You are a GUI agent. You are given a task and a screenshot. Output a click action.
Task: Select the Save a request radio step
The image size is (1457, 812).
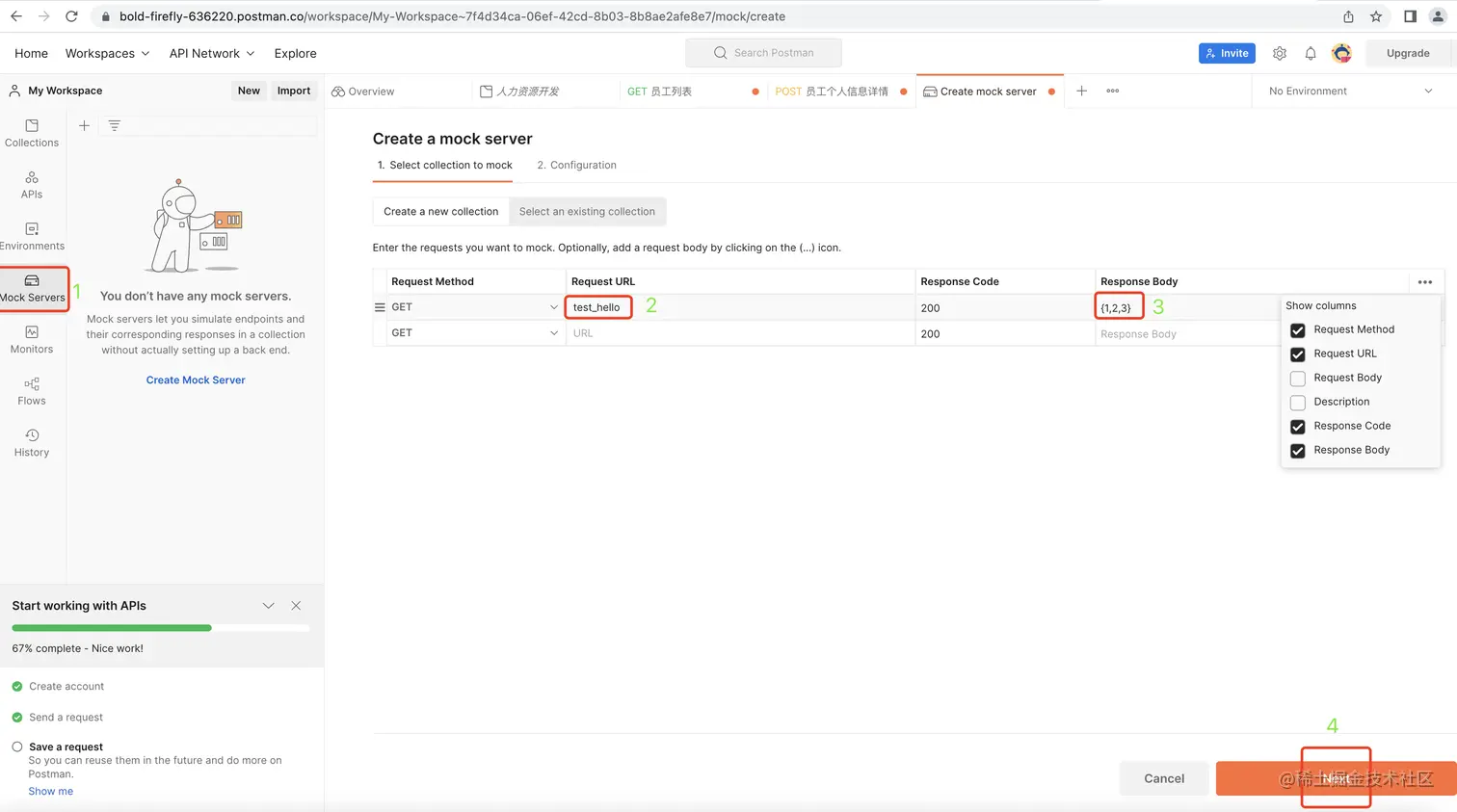click(17, 747)
